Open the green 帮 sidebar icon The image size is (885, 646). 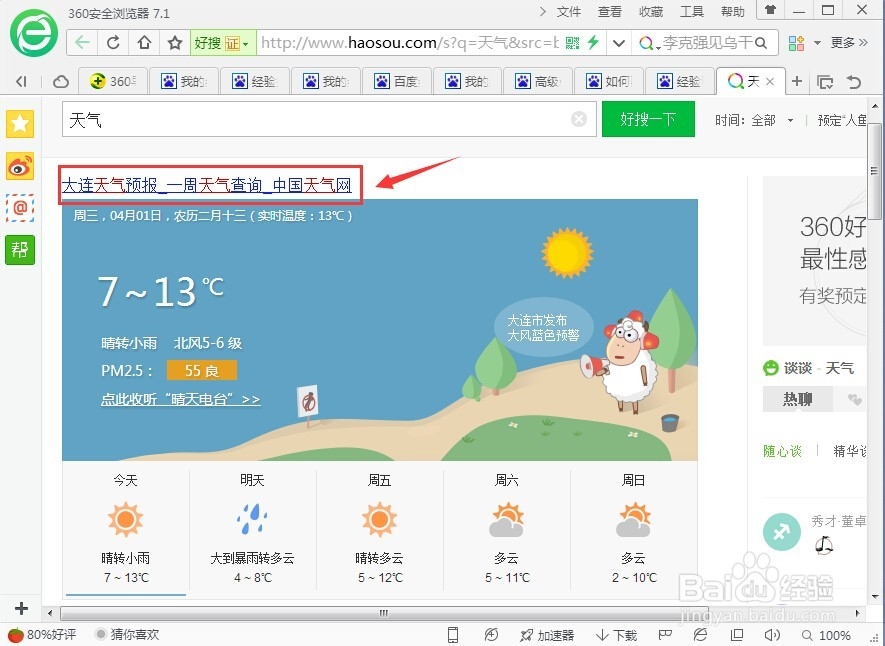pyautogui.click(x=20, y=249)
